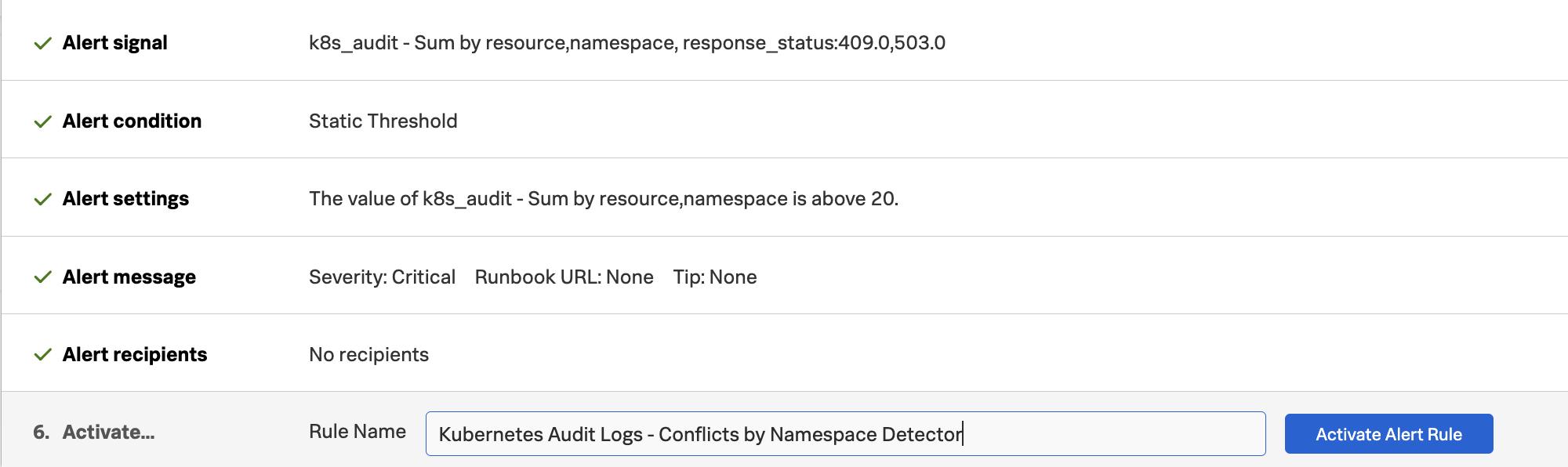
Task: Click the Alert settings checkmark icon
Action: click(43, 199)
